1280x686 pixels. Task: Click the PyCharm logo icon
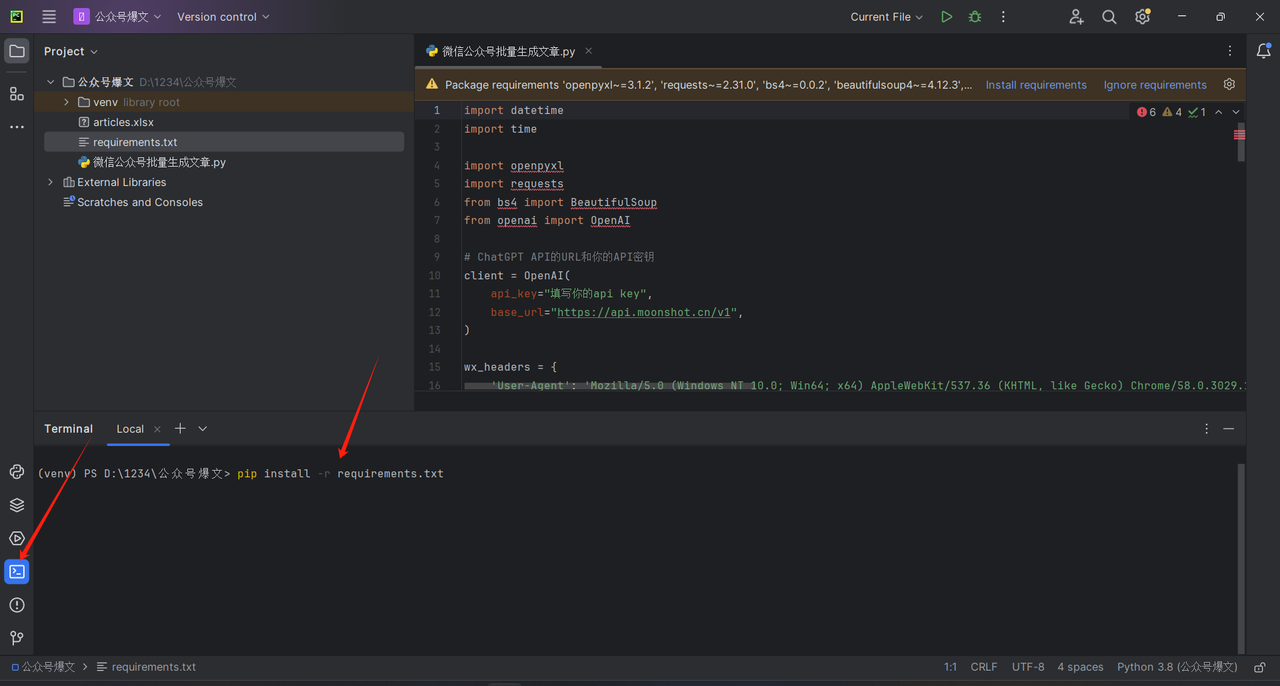coord(17,17)
